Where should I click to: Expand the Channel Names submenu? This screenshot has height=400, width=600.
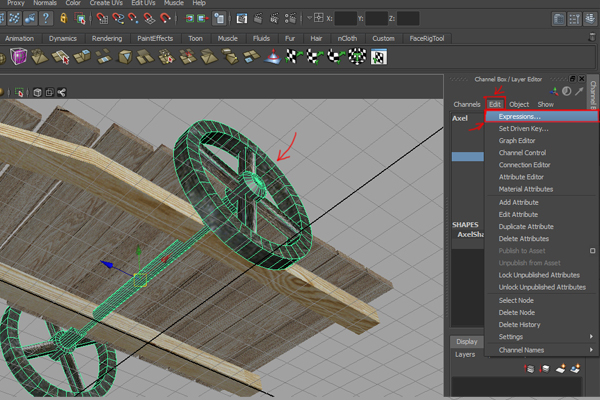(x=541, y=350)
